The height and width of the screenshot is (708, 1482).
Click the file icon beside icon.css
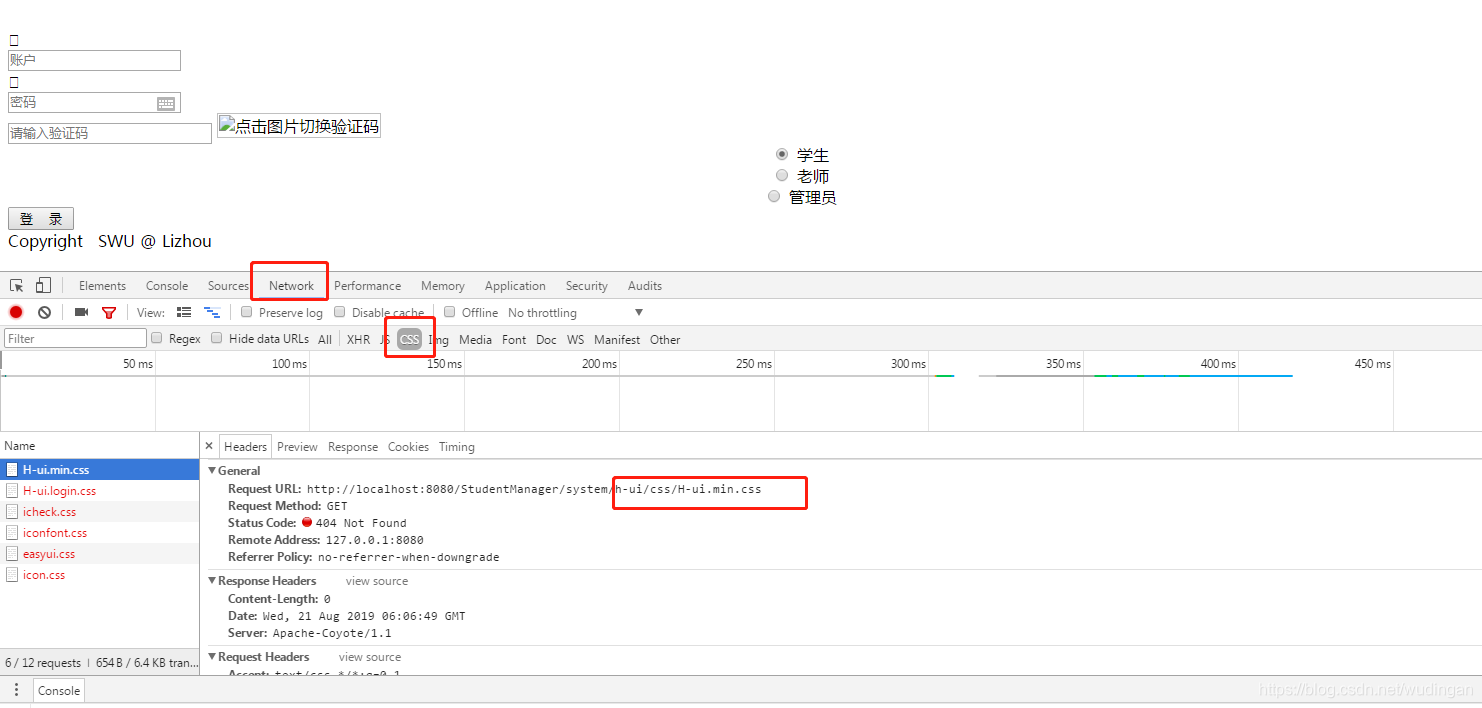click(12, 575)
